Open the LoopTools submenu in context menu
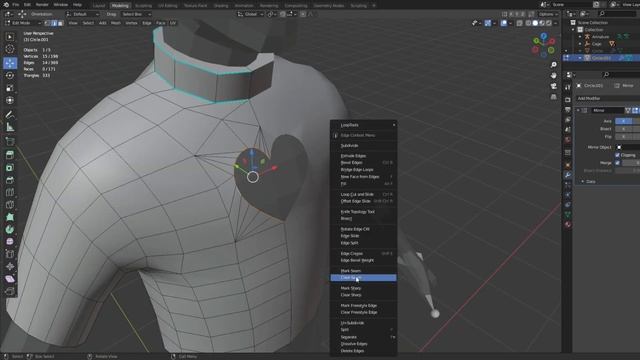Viewport: 640px width, 360px height. click(363, 125)
